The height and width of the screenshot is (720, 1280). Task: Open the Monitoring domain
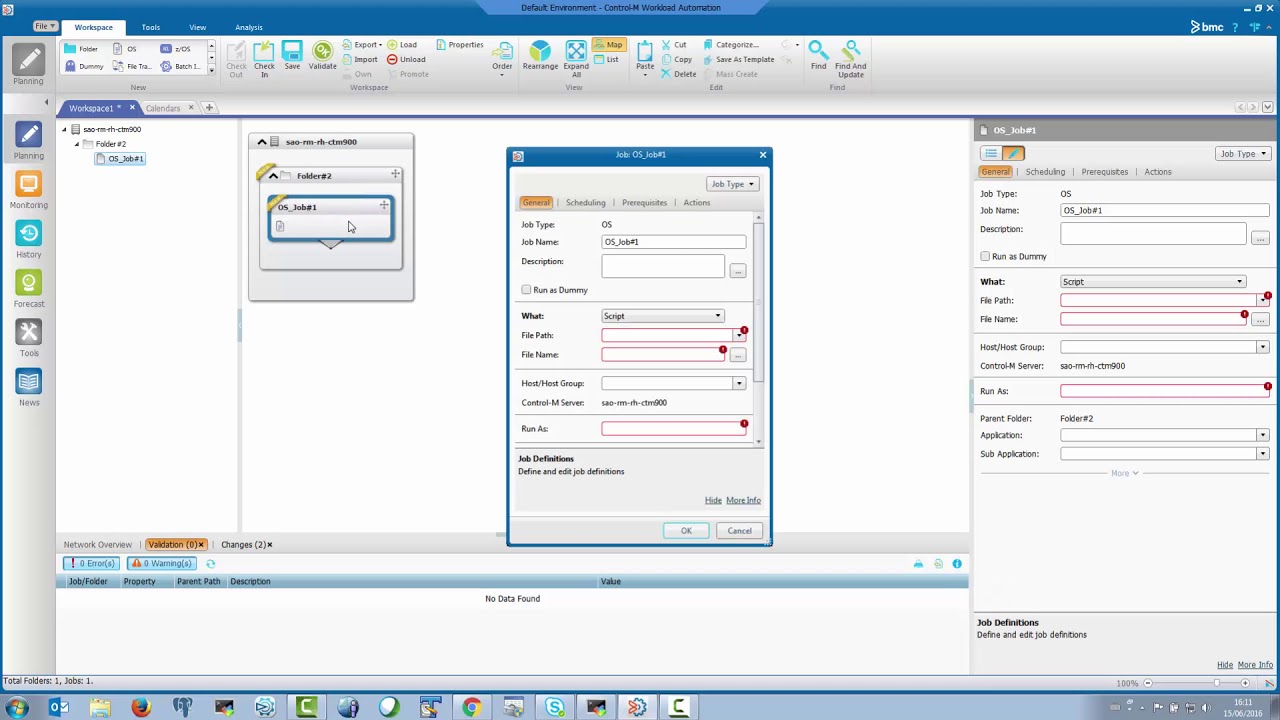28,190
